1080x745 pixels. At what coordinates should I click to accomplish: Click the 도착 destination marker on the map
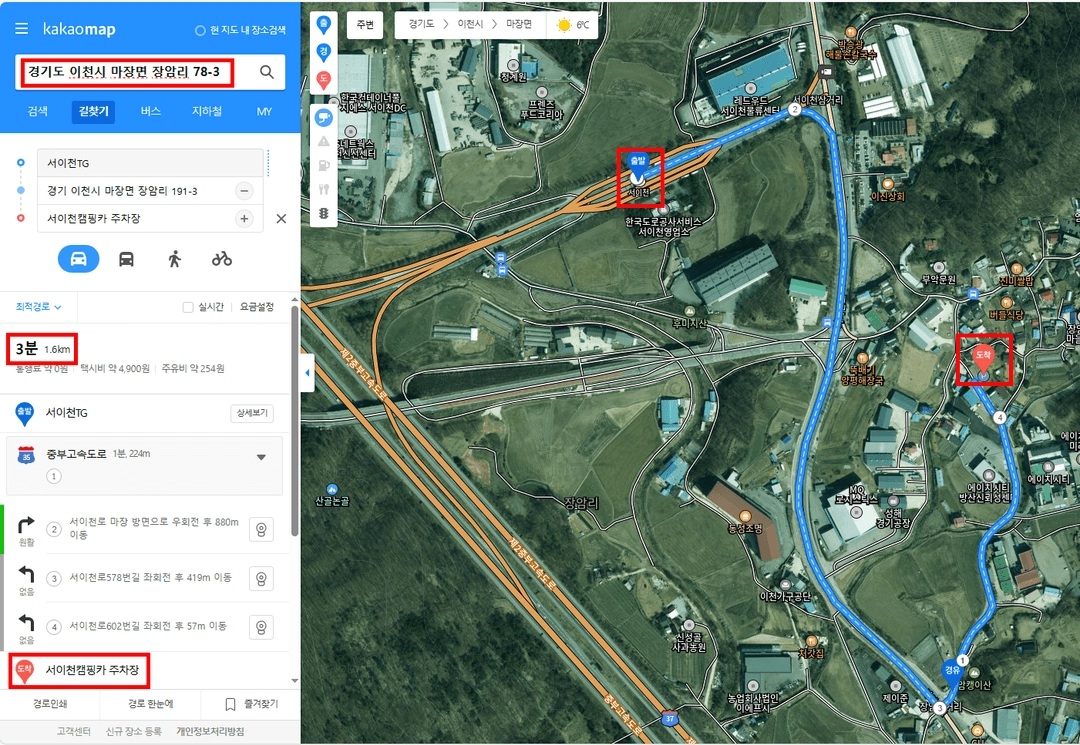point(983,358)
